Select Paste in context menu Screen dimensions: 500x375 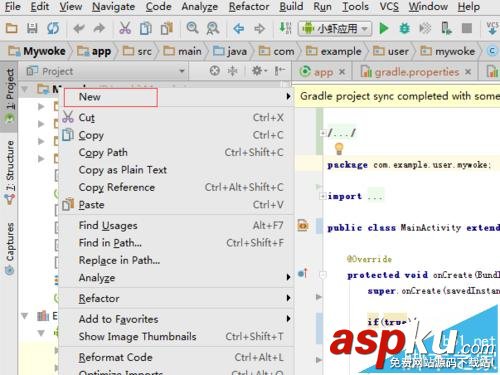[177, 205]
